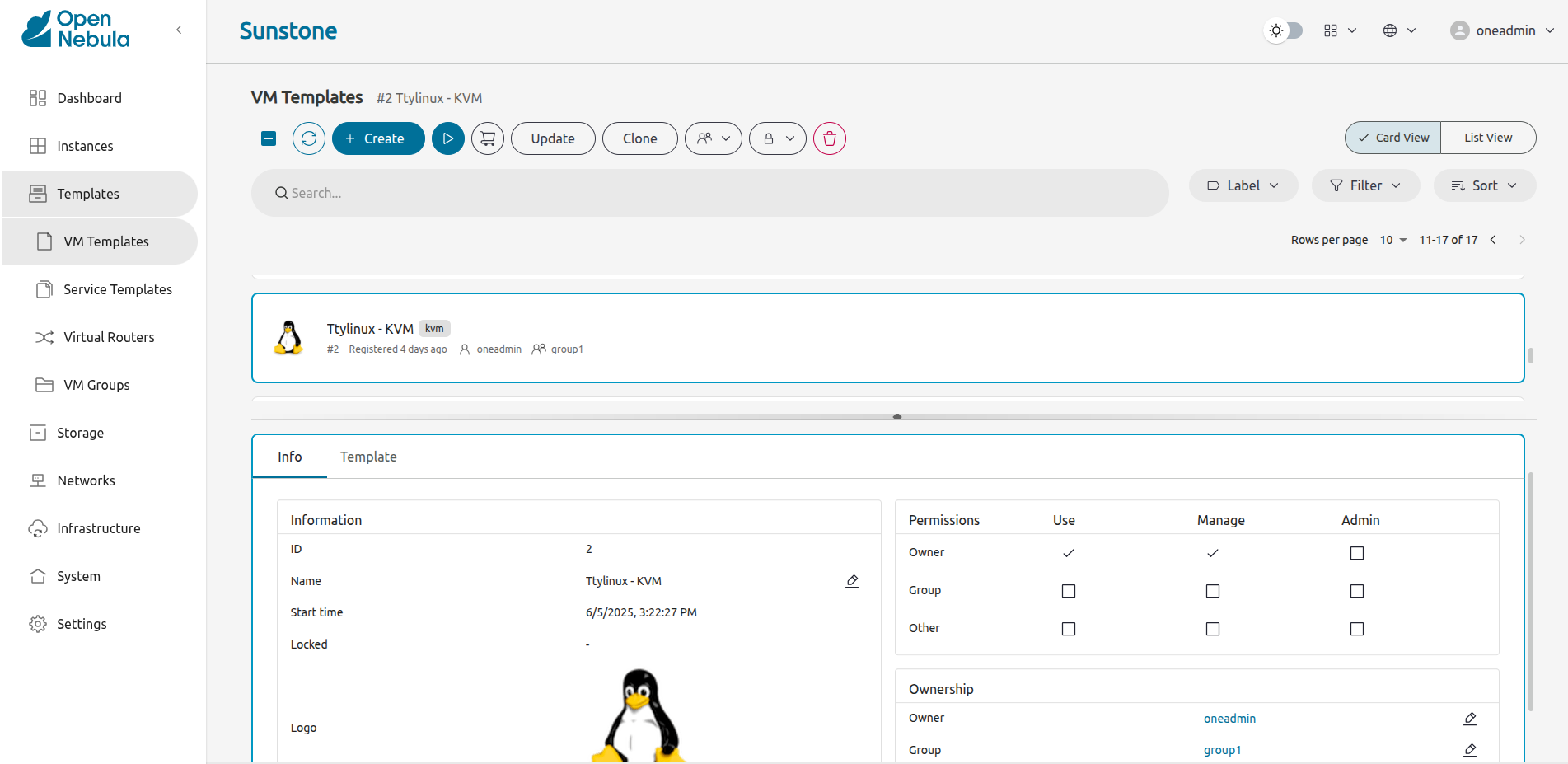
Task: Expand the Sort options dropdown
Action: pos(1484,185)
